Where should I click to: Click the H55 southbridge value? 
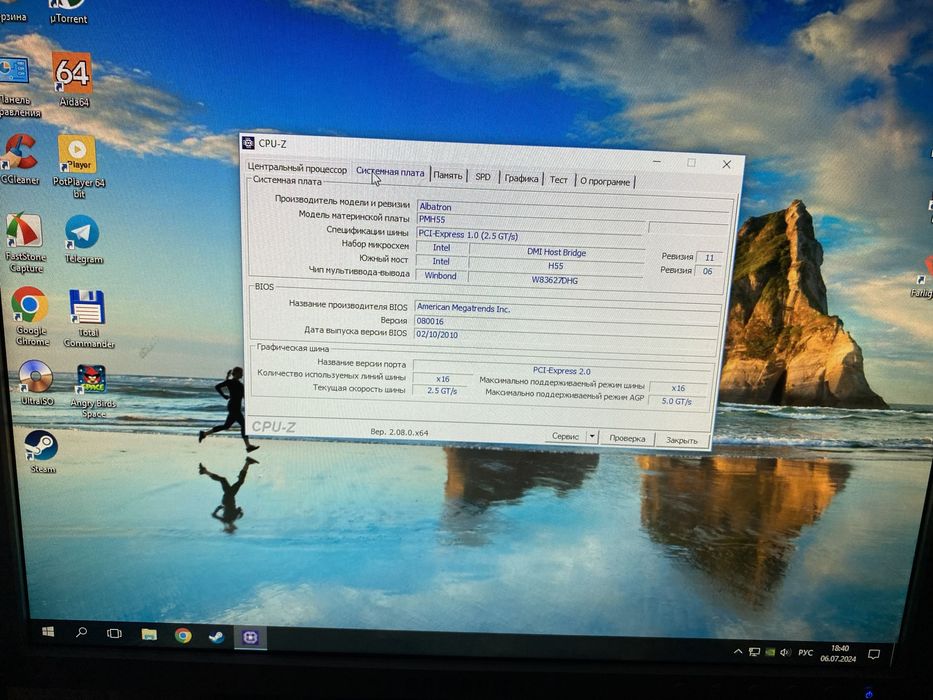(556, 266)
